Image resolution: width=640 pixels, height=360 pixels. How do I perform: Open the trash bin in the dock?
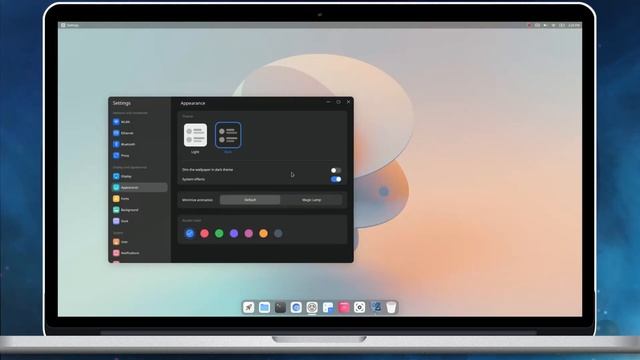391,307
